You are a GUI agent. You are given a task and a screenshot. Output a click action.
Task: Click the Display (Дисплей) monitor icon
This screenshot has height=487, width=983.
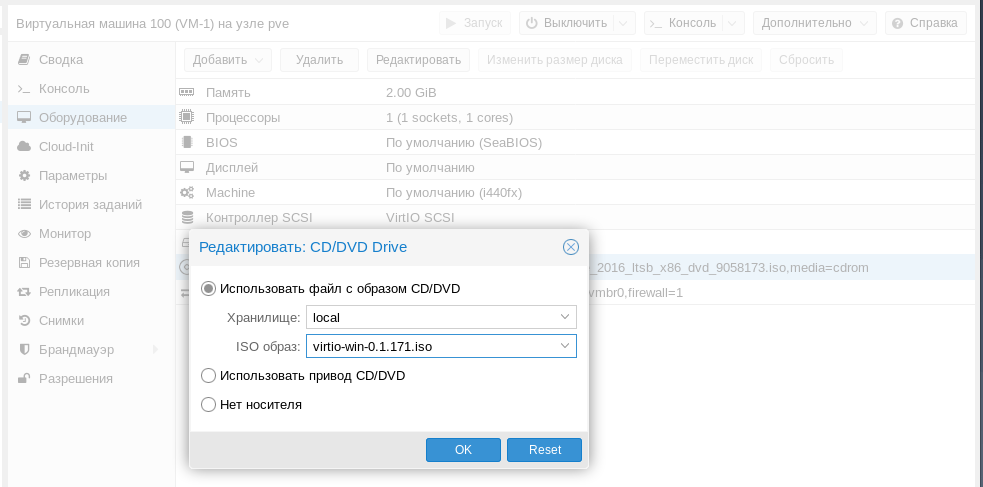(x=187, y=167)
